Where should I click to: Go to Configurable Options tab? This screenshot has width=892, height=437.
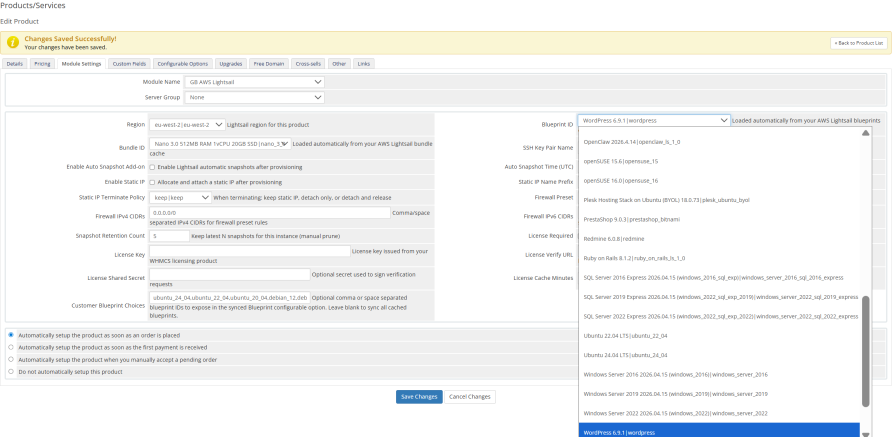click(x=183, y=64)
